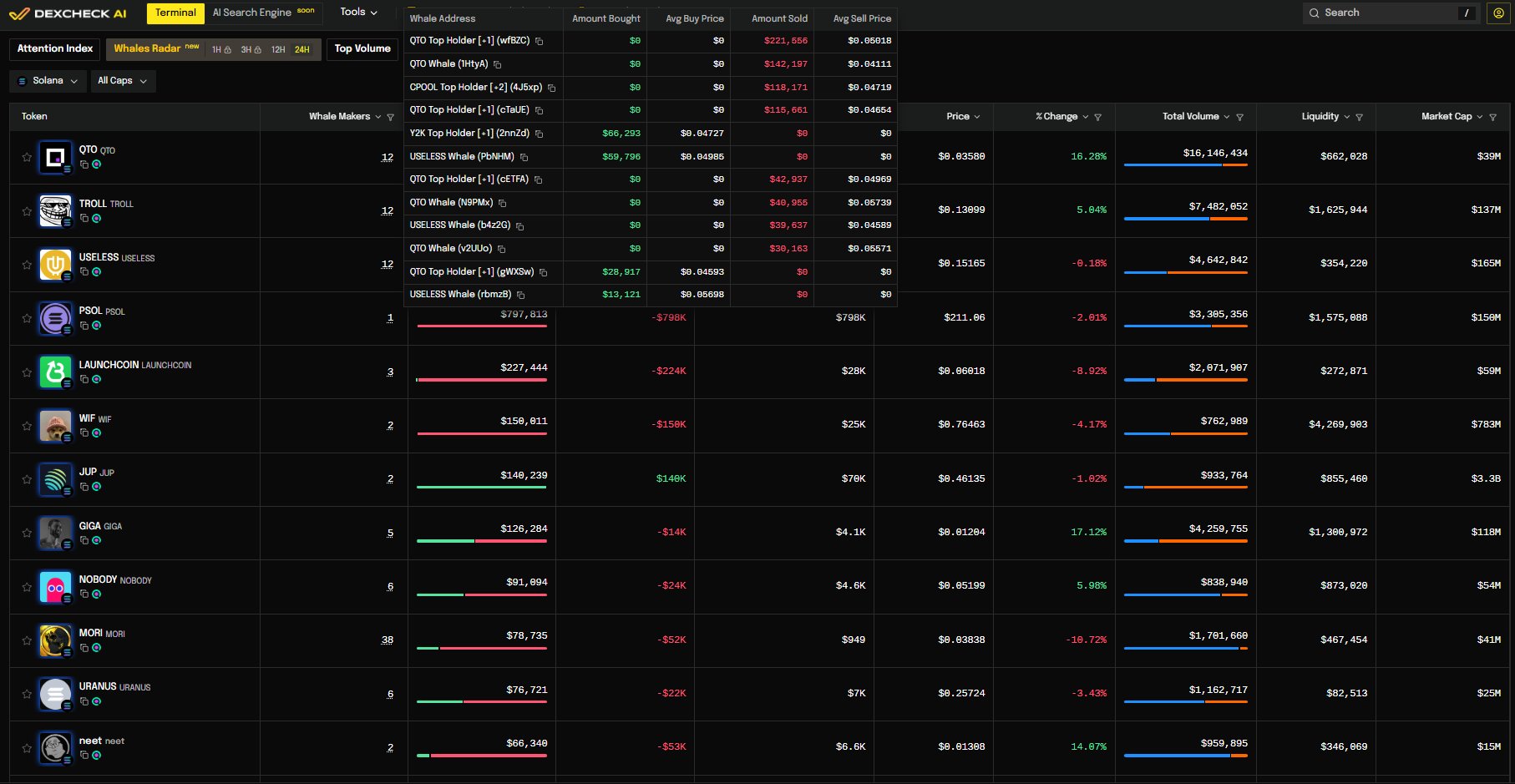Open the All Caps dropdown
This screenshot has height=784, width=1515.
(122, 81)
